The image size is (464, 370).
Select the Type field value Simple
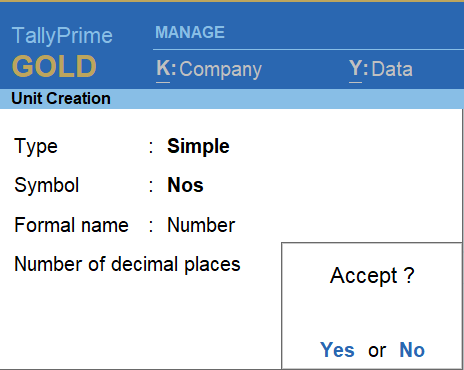pos(198,146)
